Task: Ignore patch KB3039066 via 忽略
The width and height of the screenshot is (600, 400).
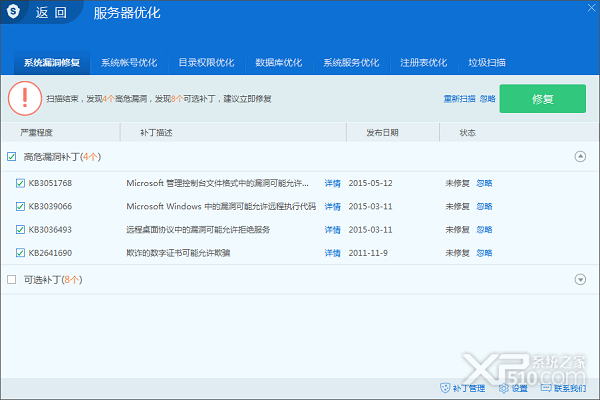Action: [x=484, y=207]
